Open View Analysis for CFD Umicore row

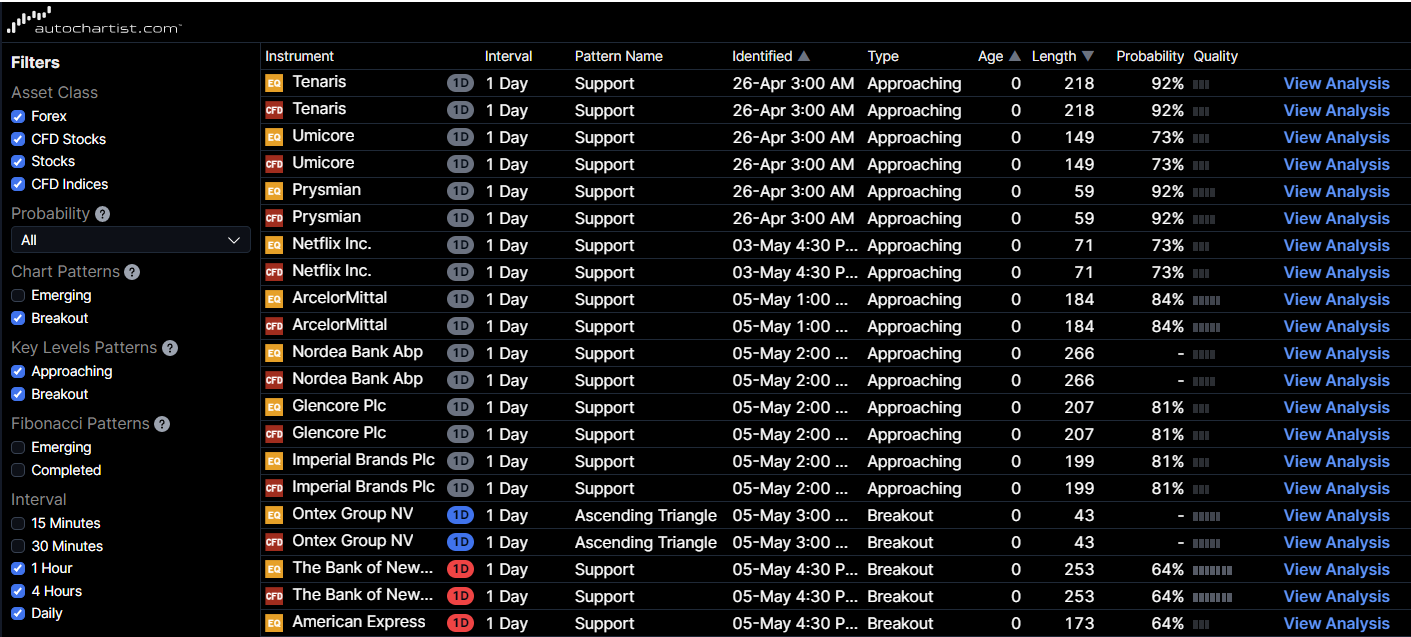point(1337,164)
